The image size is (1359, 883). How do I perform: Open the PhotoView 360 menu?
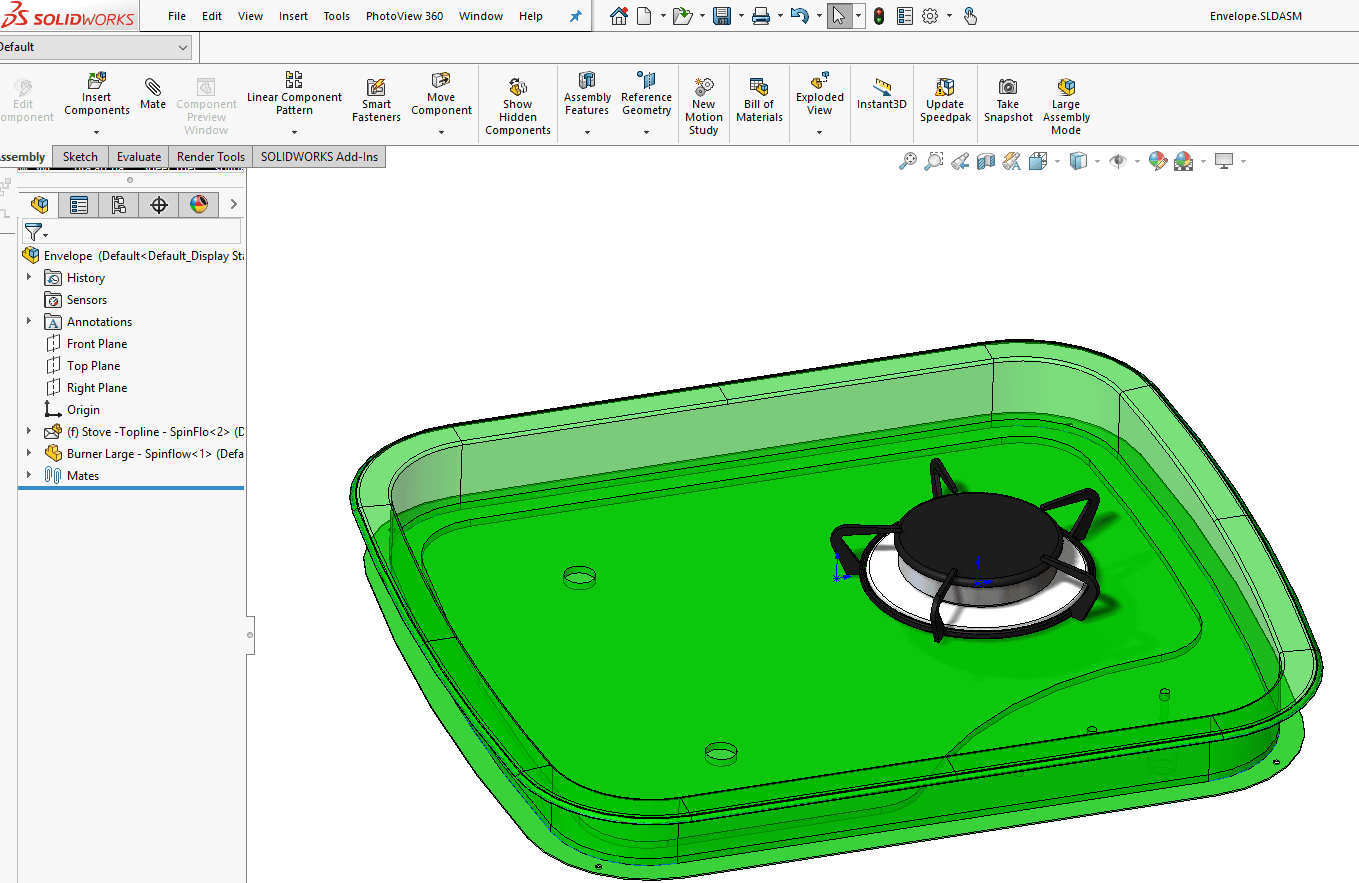(x=404, y=16)
